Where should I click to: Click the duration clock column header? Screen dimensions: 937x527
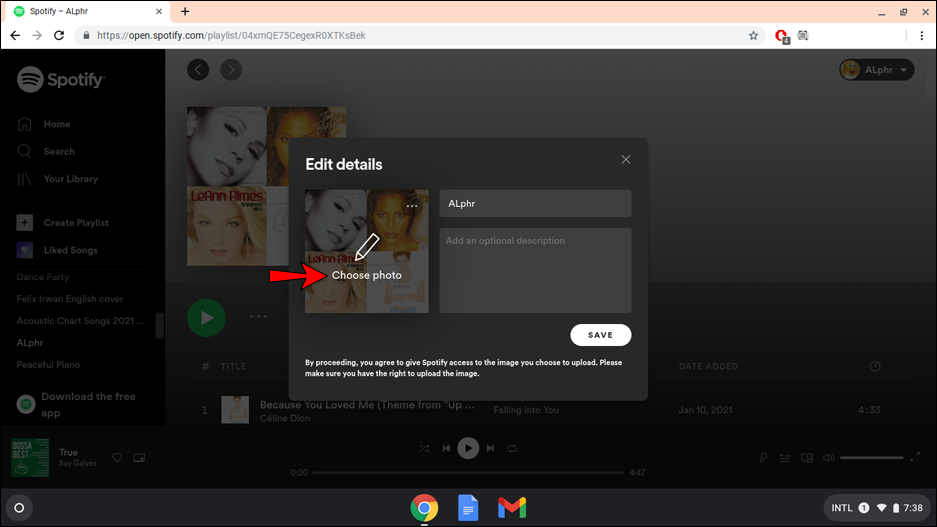[875, 366]
